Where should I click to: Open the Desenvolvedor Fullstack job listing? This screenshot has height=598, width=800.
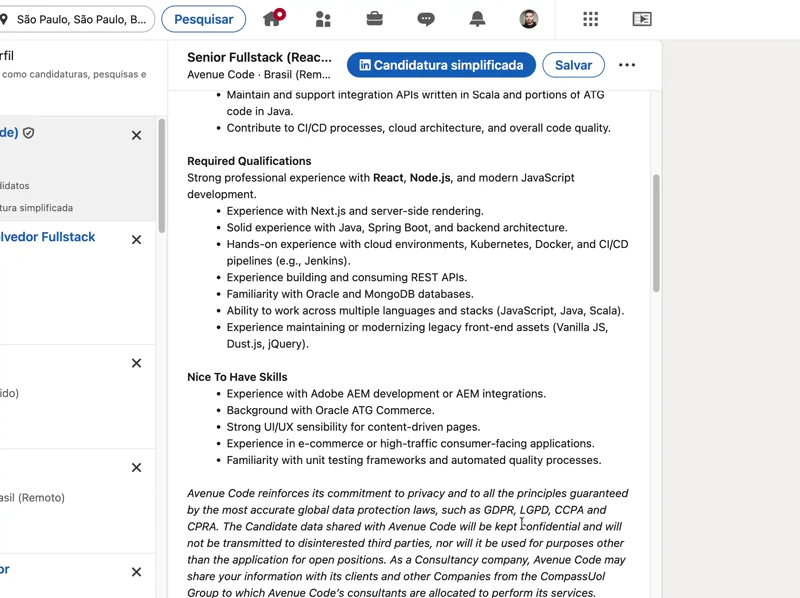click(x=48, y=237)
